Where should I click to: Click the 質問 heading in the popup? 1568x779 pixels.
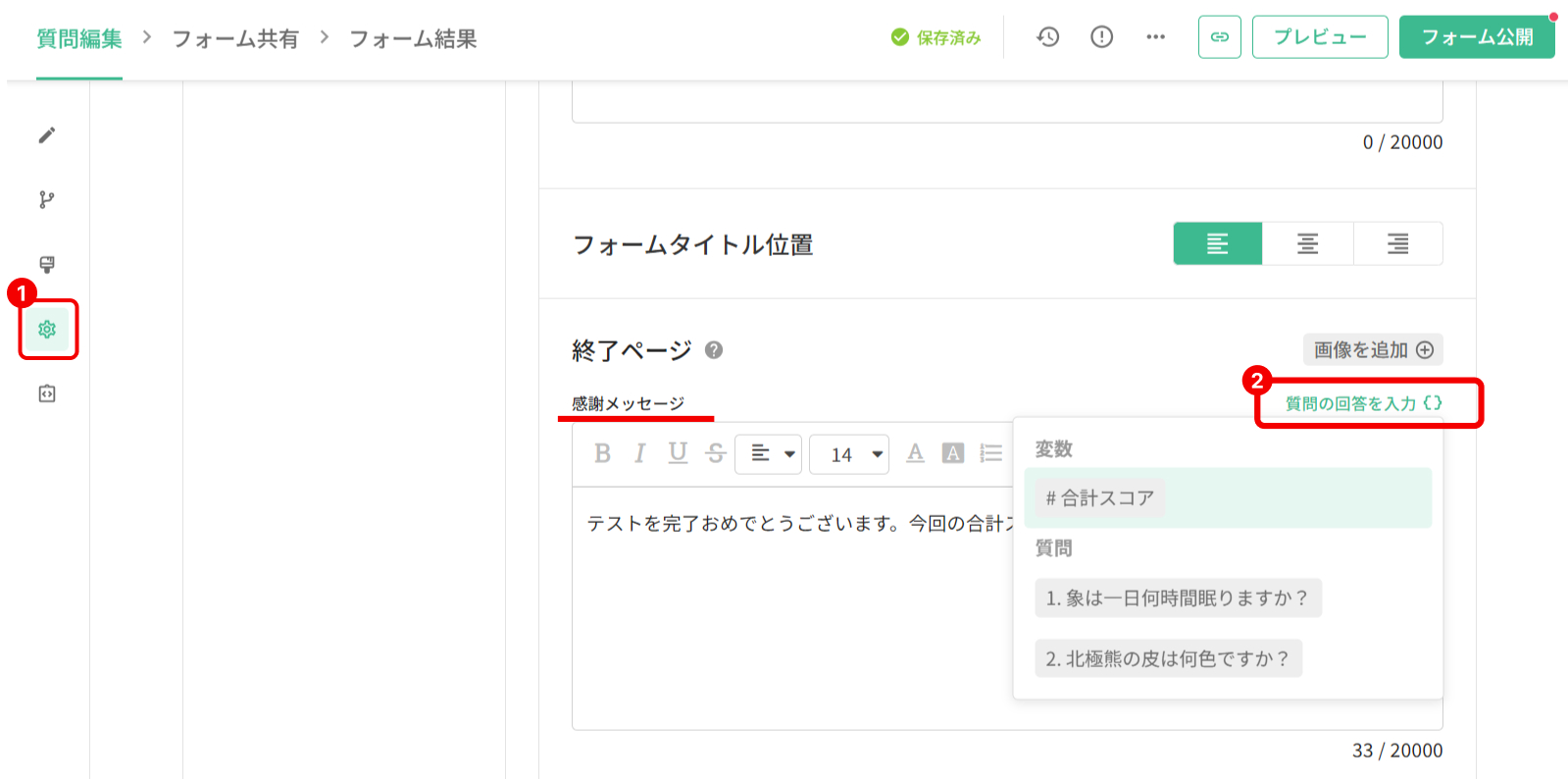[x=1054, y=548]
